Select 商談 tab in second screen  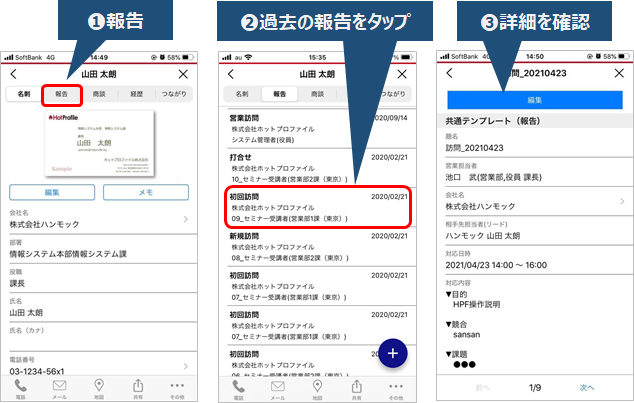point(317,94)
